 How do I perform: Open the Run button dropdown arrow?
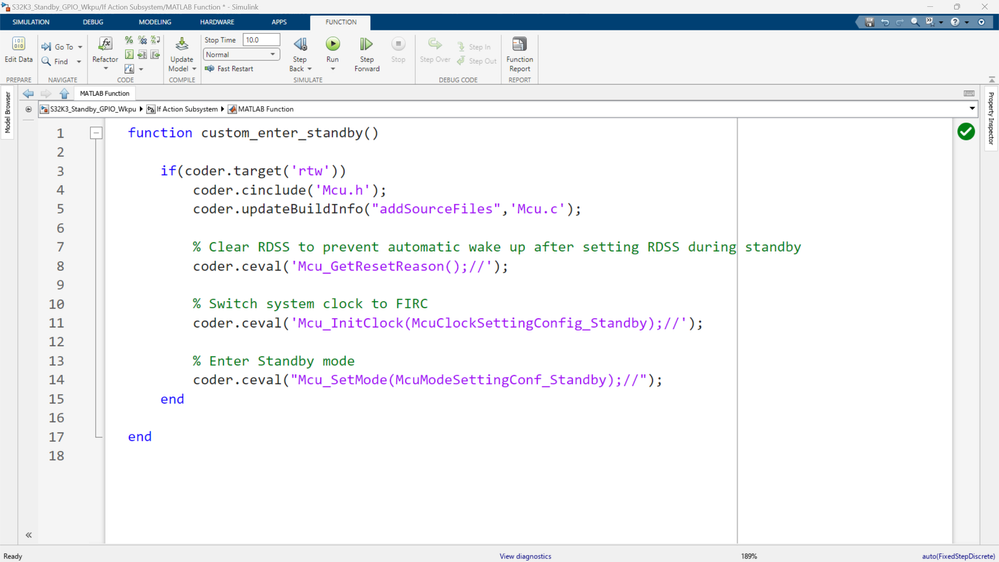[x=333, y=69]
